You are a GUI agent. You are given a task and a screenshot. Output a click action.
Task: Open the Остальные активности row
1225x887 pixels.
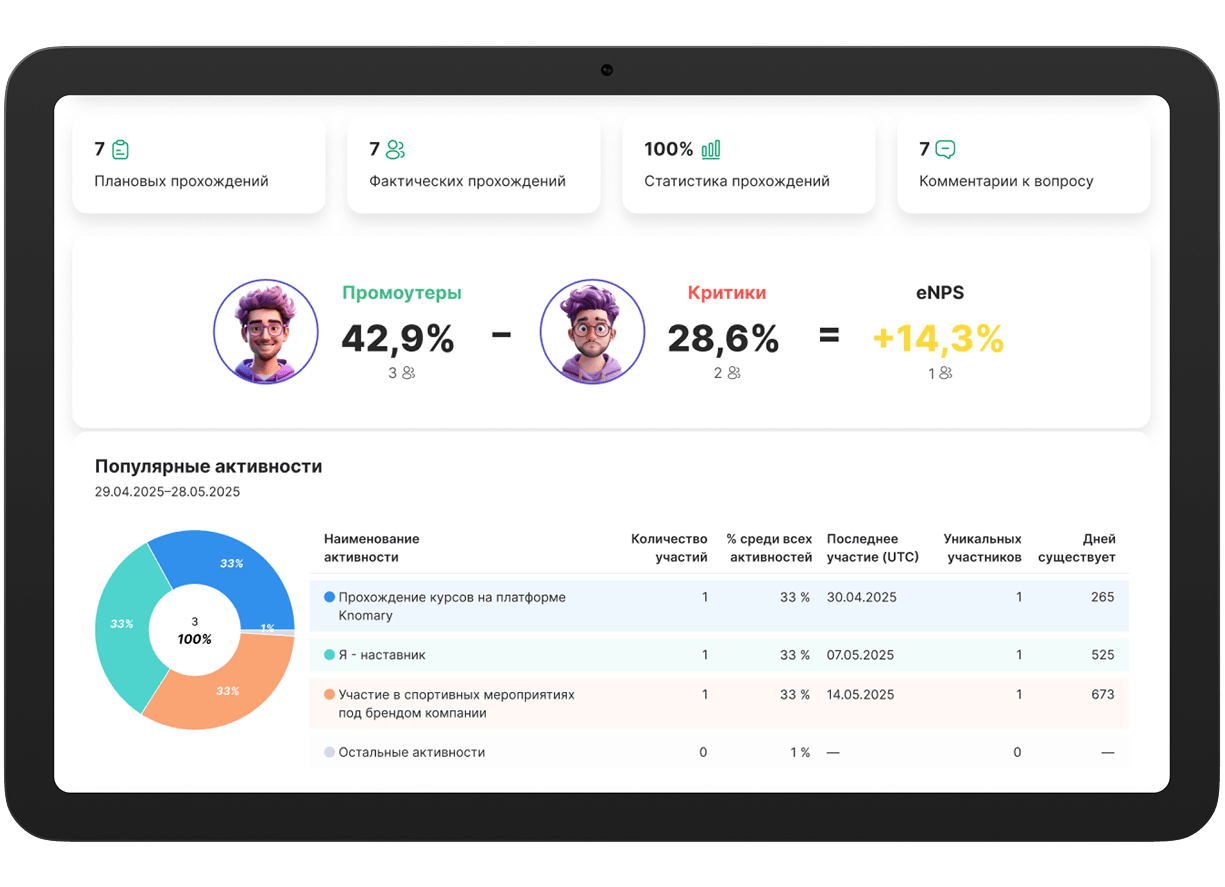(719, 752)
